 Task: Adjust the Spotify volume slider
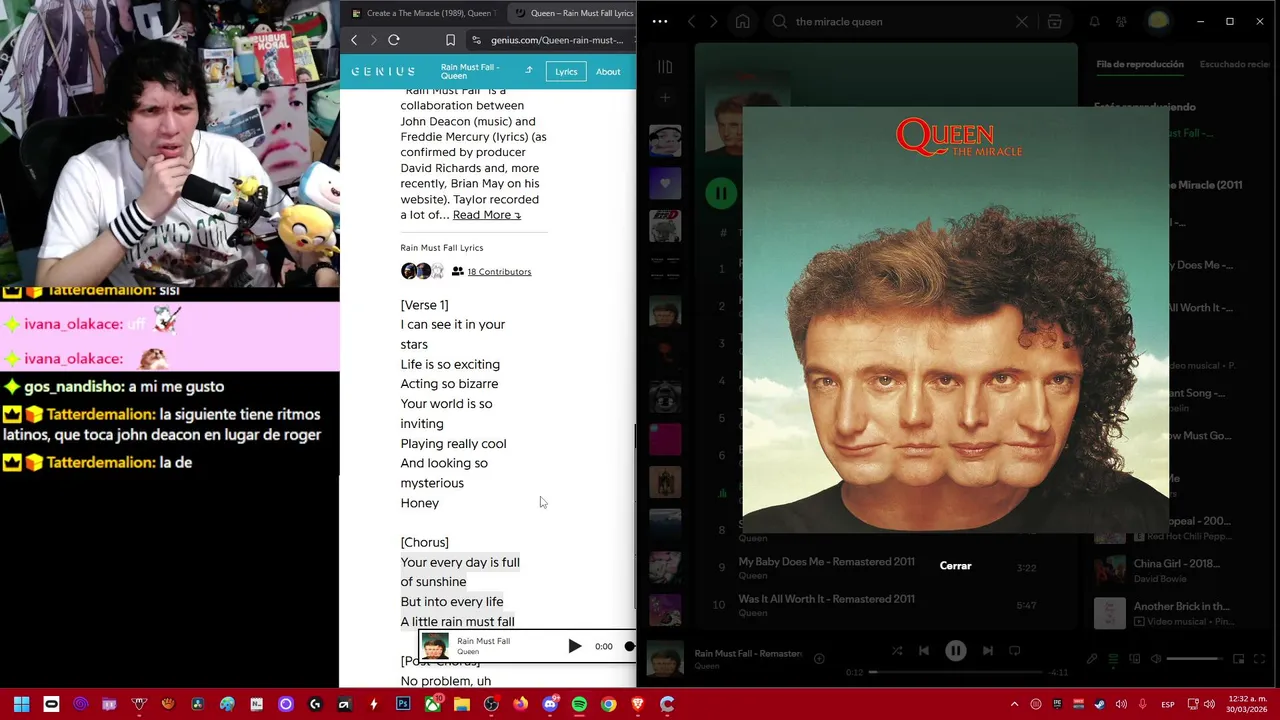point(1194,659)
